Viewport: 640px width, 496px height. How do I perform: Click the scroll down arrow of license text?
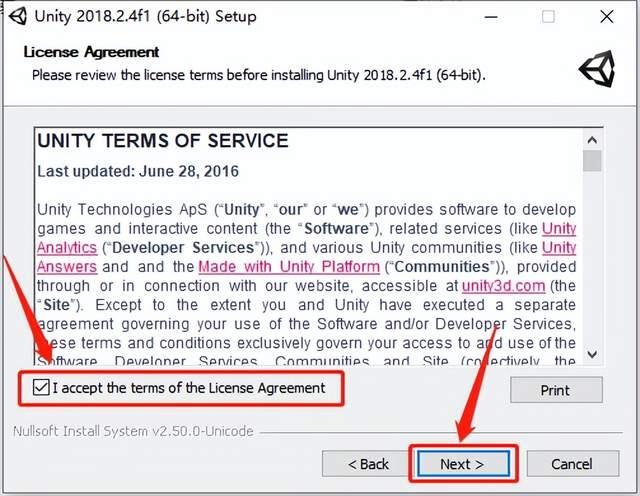[592, 354]
